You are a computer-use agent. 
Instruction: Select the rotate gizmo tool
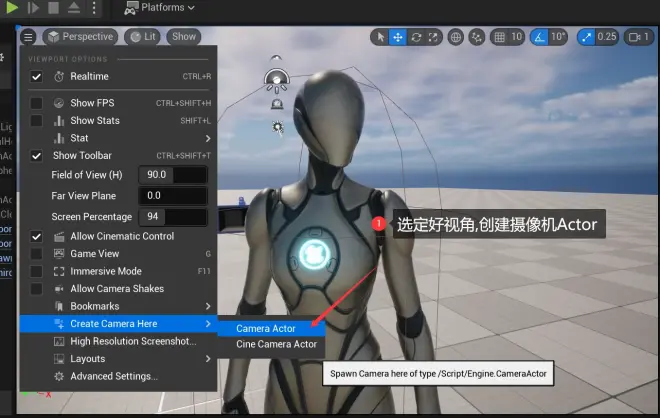coord(415,37)
